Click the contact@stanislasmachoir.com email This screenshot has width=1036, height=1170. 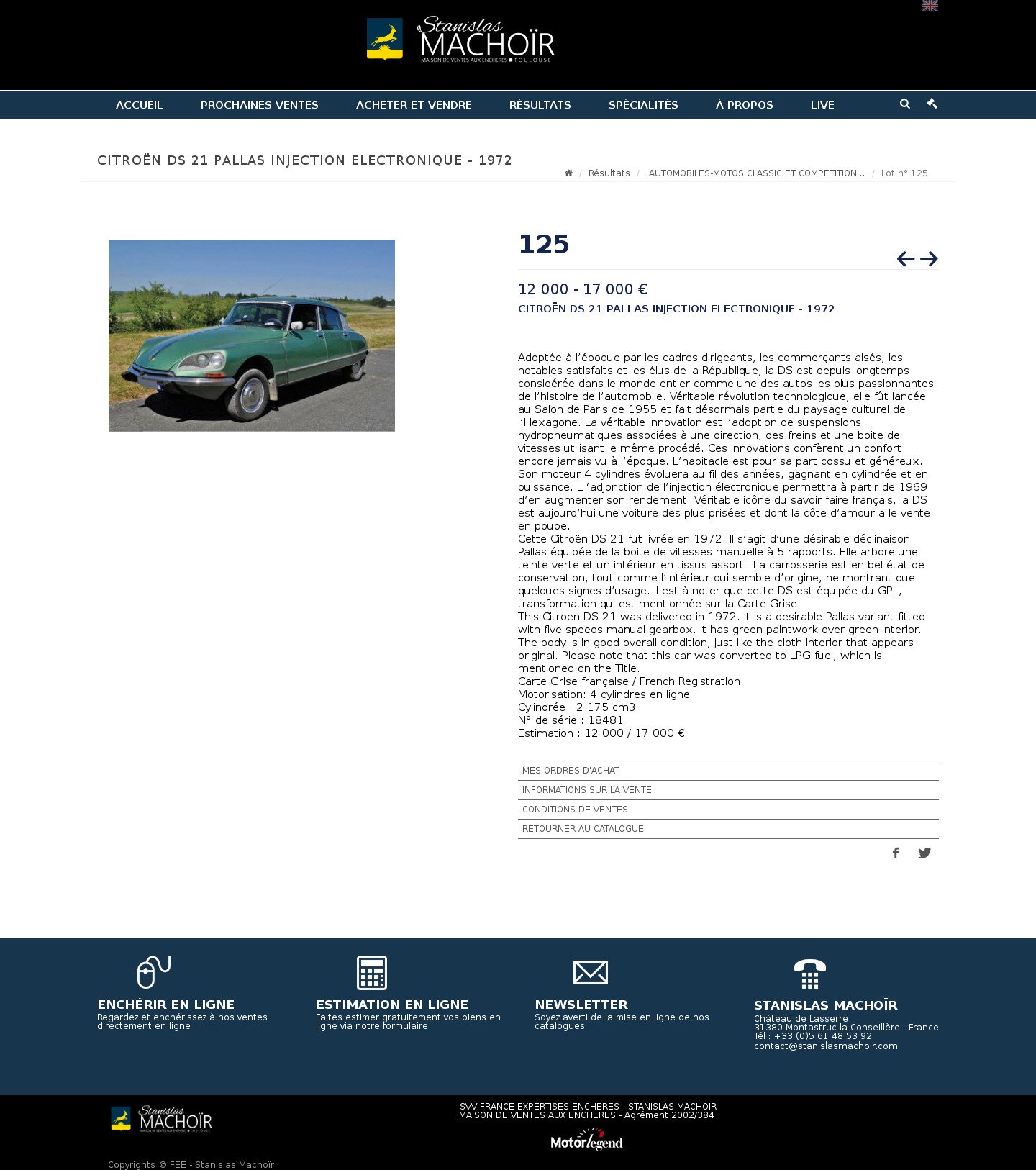coord(826,1046)
